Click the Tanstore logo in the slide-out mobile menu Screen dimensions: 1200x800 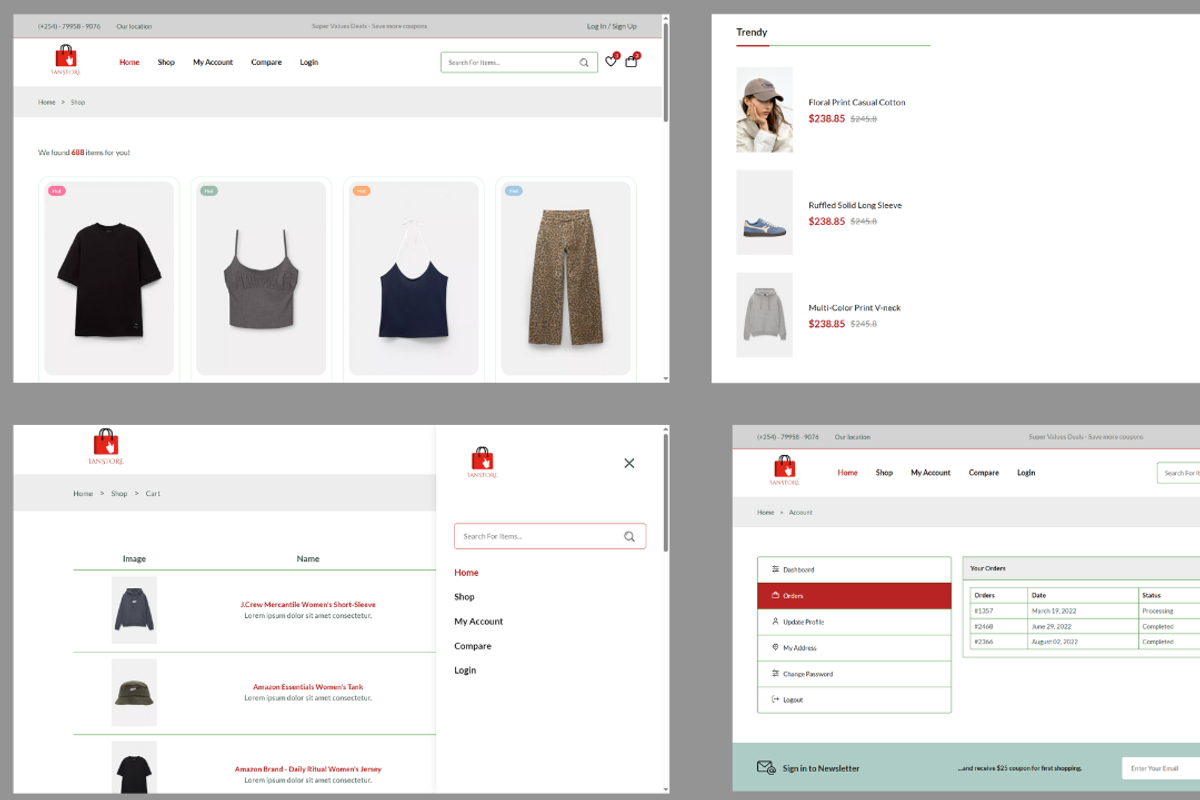click(x=482, y=463)
